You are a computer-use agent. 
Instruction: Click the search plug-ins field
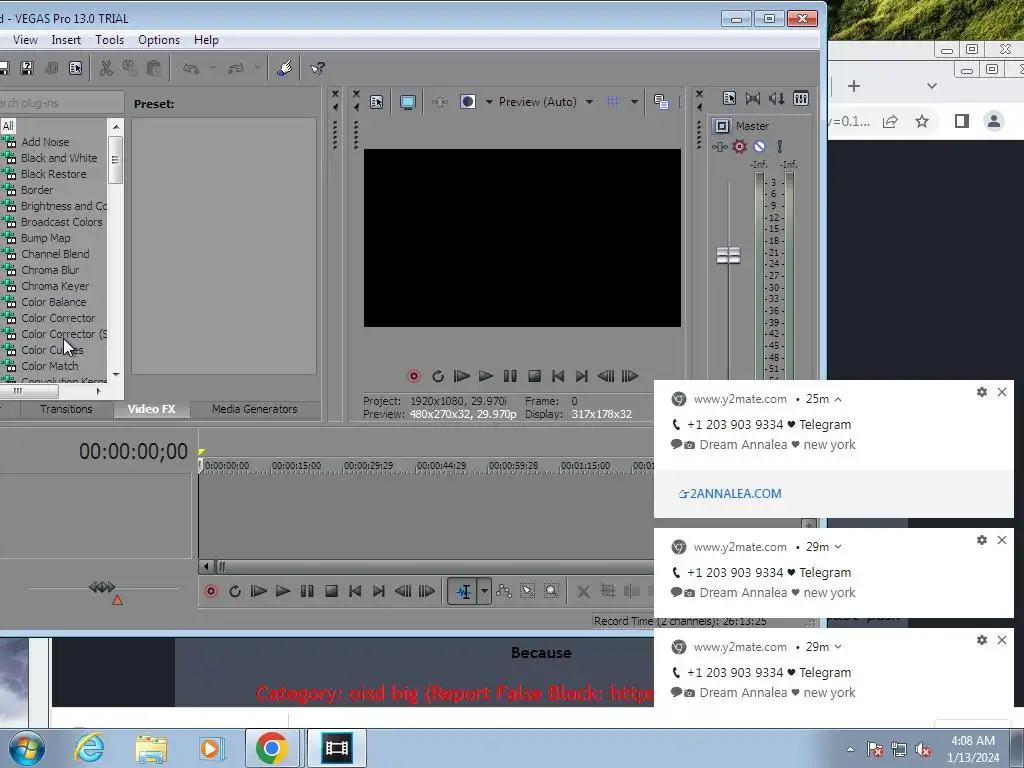61,103
